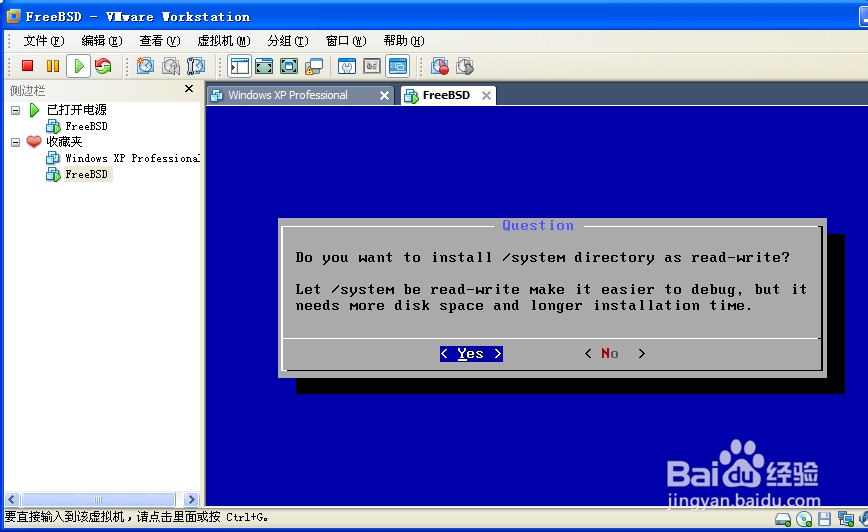868x532 pixels.
Task: Click the green Power On play icon
Action: [x=79, y=66]
